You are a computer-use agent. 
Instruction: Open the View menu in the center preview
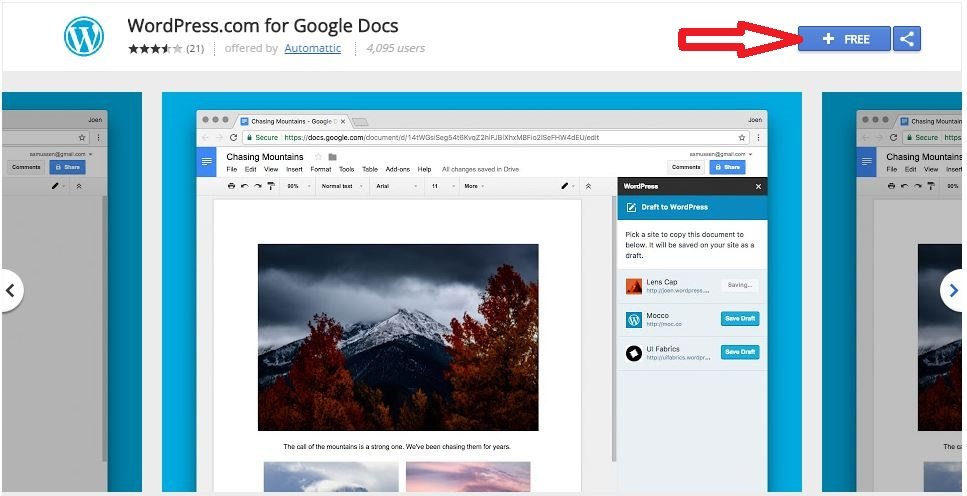[x=271, y=169]
